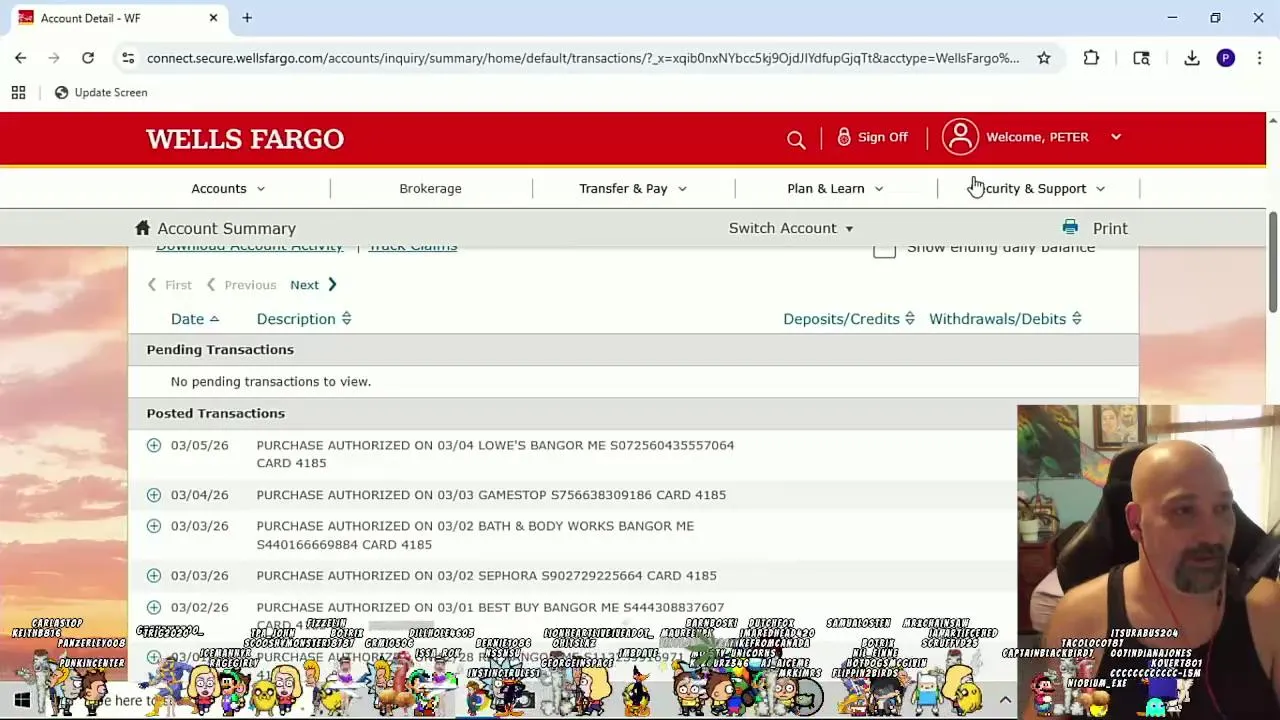Open the browser downloads icon

1192,58
